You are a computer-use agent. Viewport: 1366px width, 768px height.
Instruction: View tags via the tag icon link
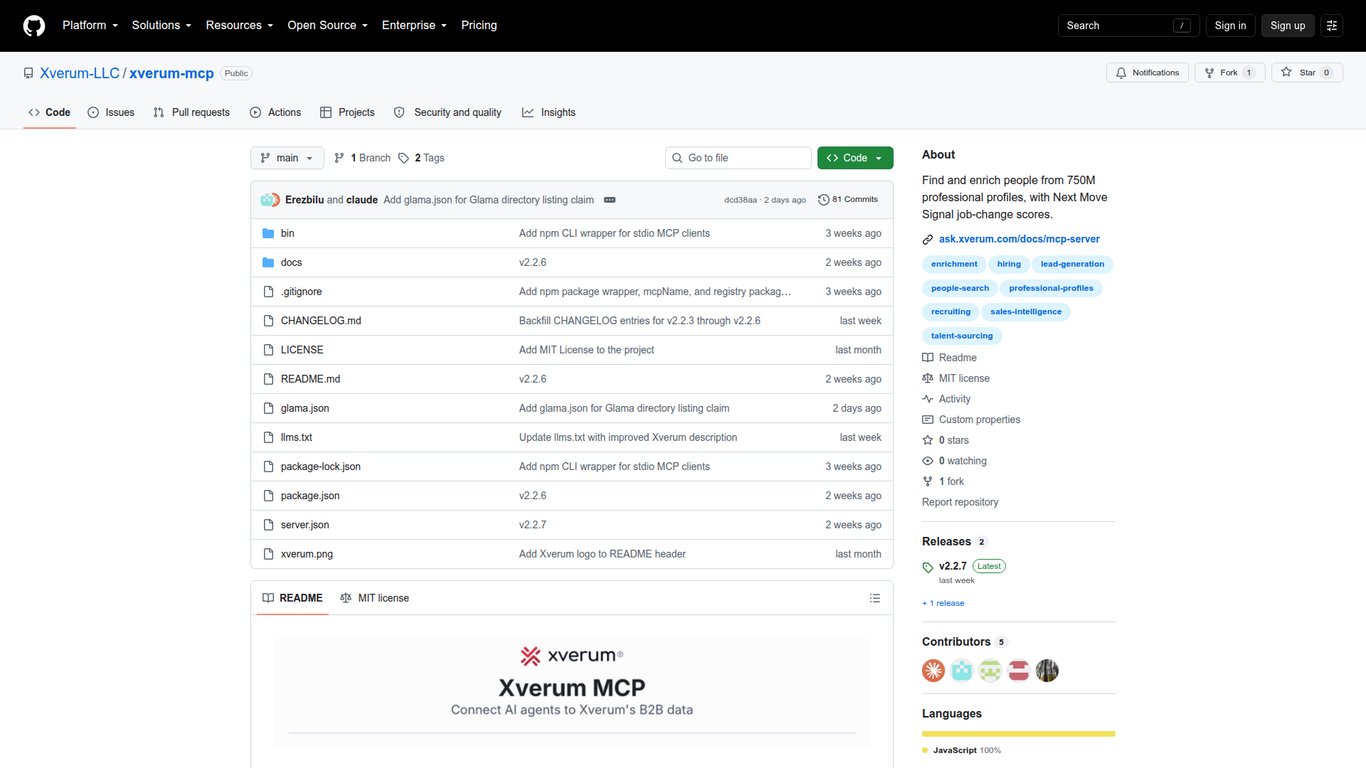click(x=421, y=158)
